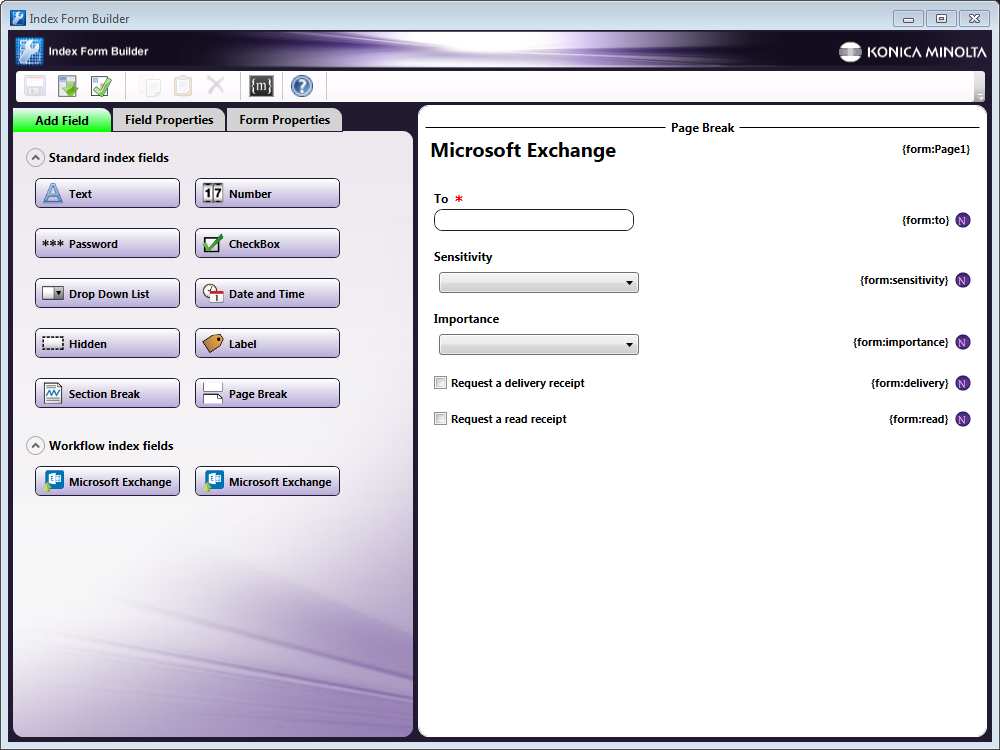Open the Form Properties tab
The height and width of the screenshot is (750, 1000).
(x=284, y=120)
